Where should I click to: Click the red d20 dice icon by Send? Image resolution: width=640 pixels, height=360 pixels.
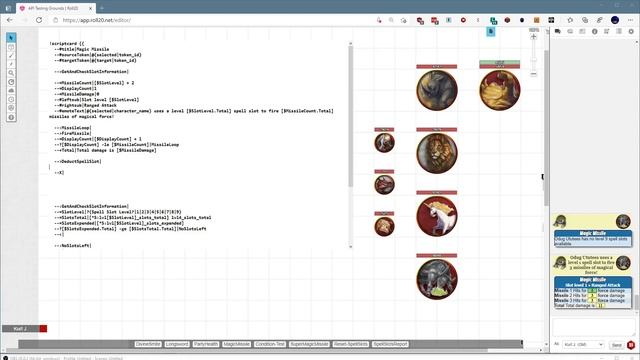pyautogui.click(x=631, y=345)
